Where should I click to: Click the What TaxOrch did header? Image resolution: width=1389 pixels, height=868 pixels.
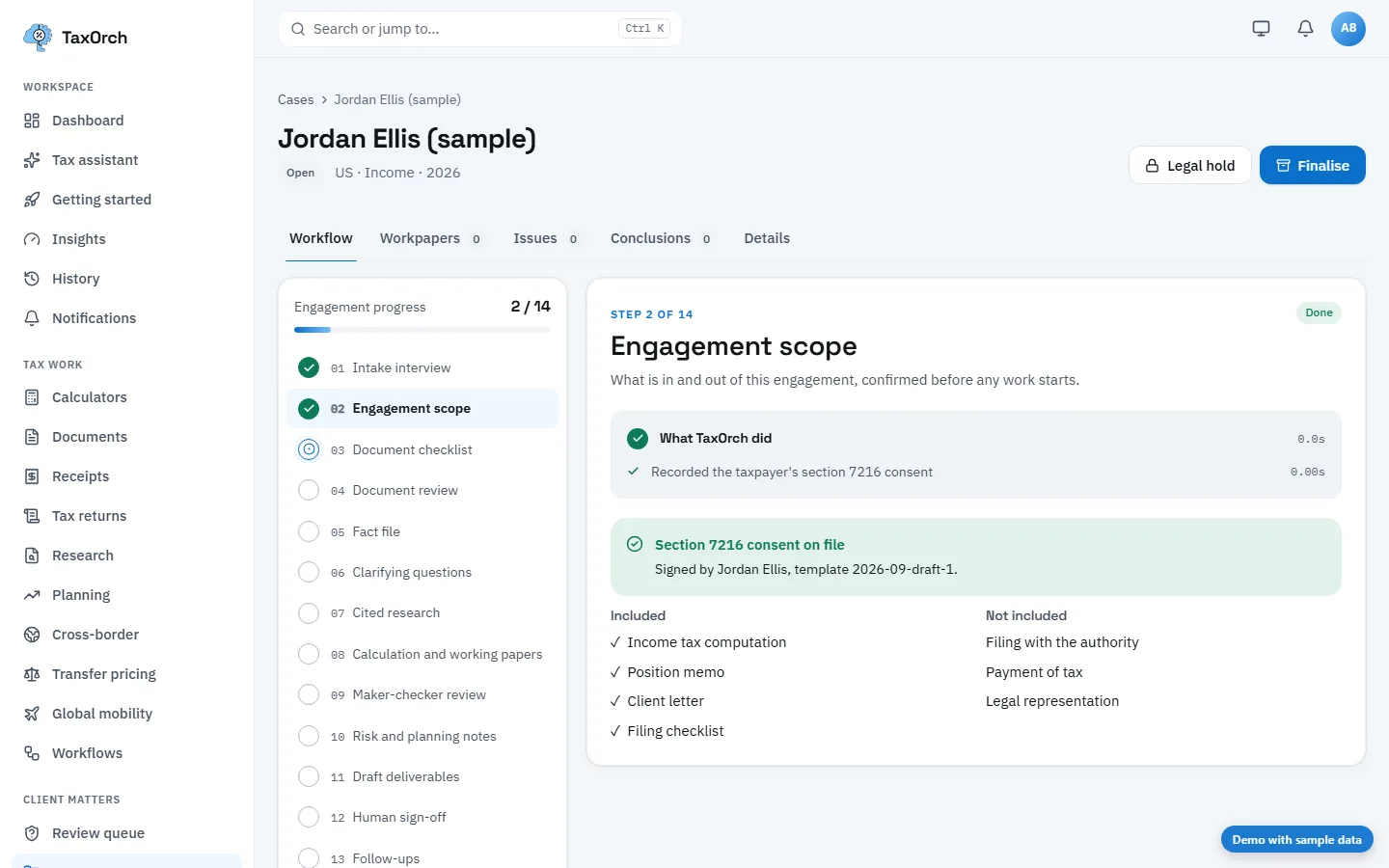point(975,438)
